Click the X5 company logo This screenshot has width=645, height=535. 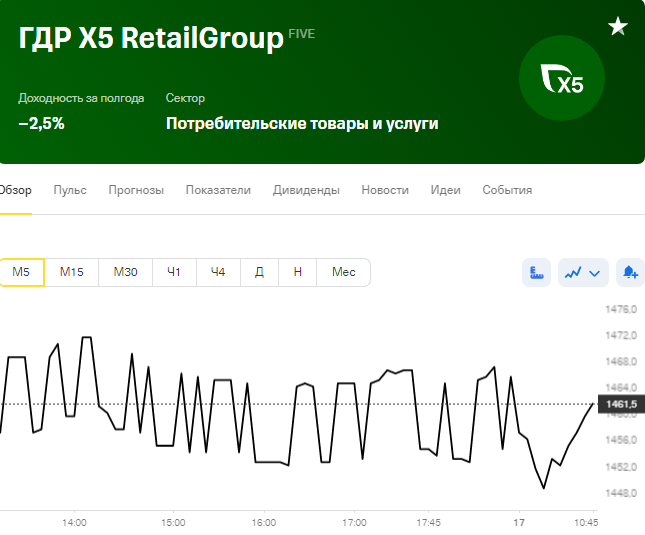tap(561, 78)
